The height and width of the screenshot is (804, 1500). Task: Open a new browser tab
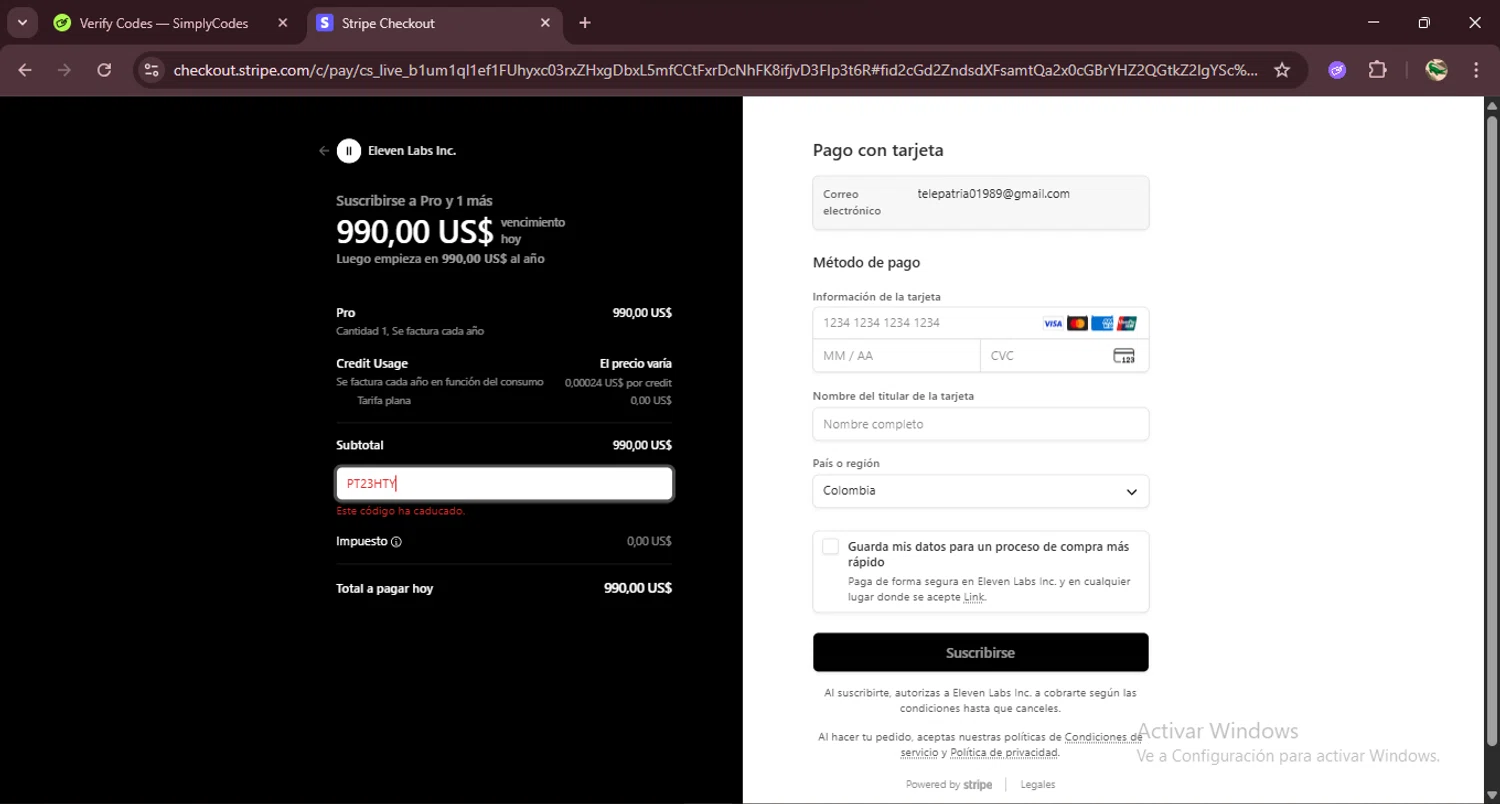coord(585,23)
